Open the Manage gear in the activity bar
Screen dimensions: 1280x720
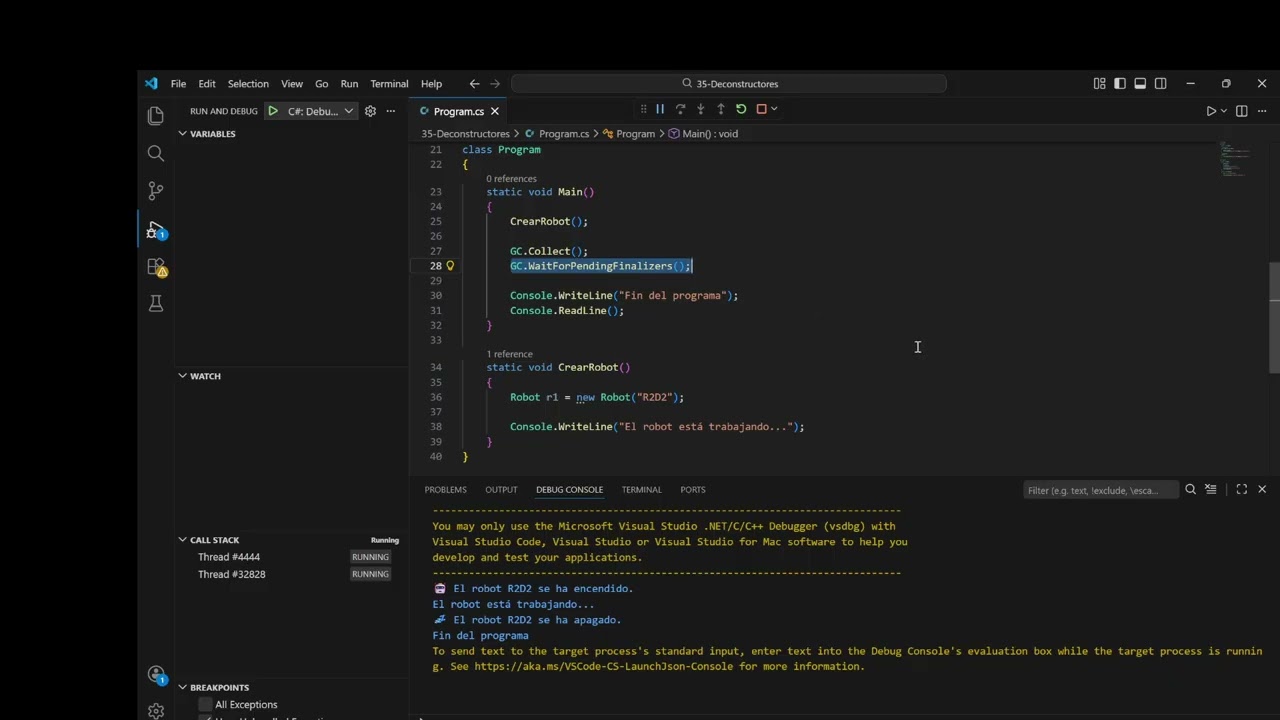coord(155,710)
